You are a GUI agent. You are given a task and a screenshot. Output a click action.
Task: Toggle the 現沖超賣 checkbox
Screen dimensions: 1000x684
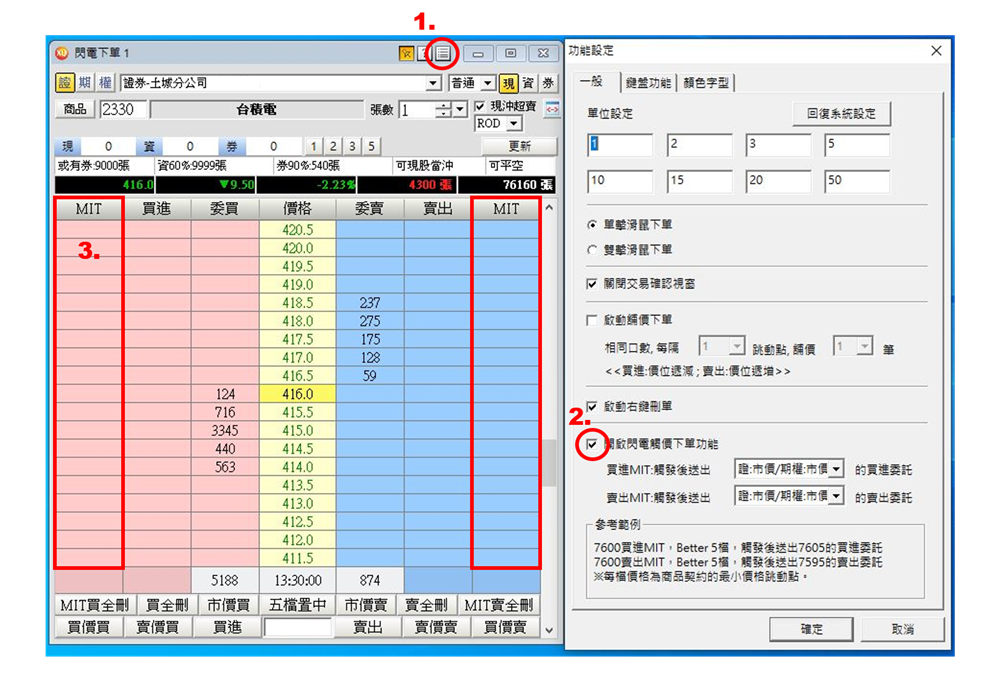coord(481,106)
